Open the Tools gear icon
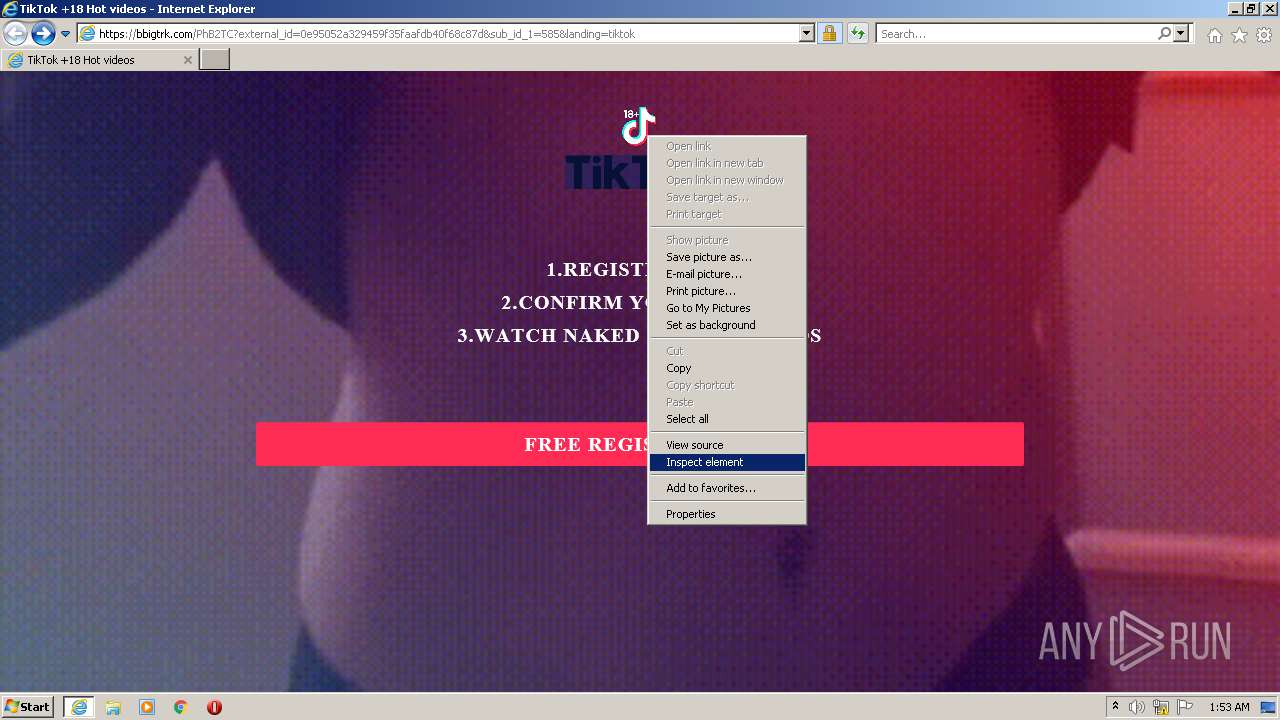Image resolution: width=1280 pixels, height=720 pixels. (1264, 35)
